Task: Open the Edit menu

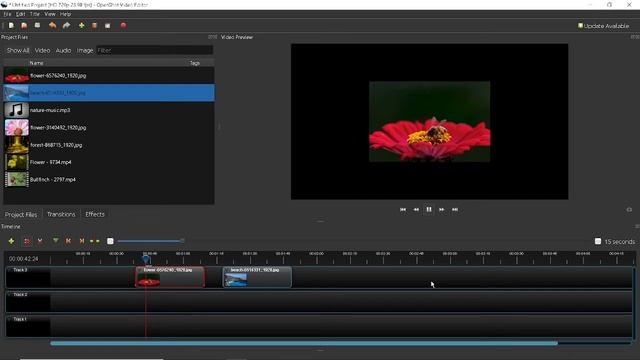Action: 20,14
